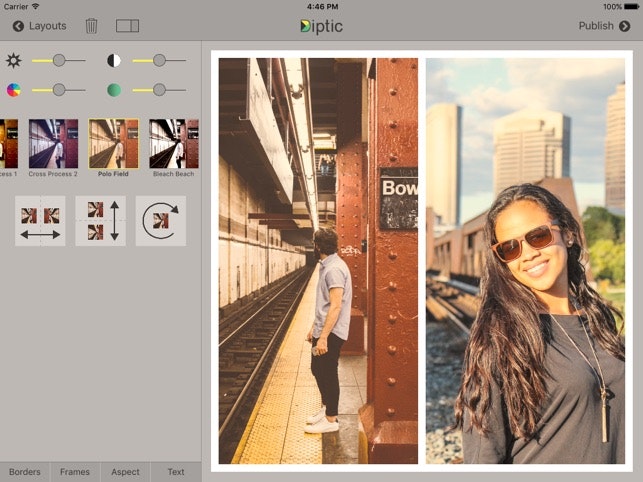Click the brightness sun icon
643x482 pixels.
click(x=13, y=61)
